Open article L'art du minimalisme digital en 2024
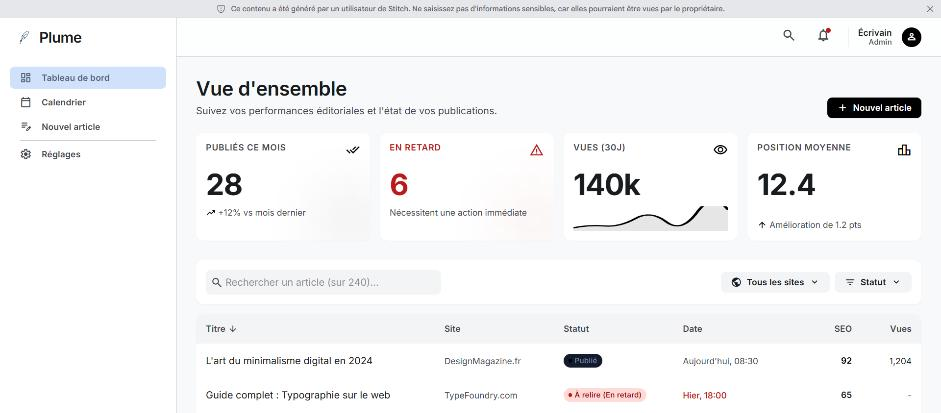The image size is (941, 413). point(289,361)
